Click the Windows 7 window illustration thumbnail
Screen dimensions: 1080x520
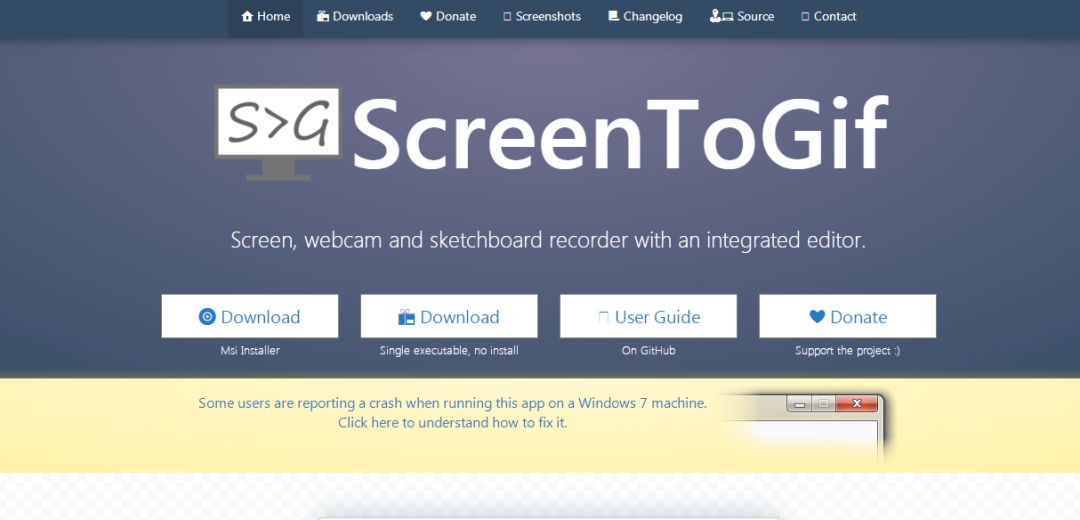pyautogui.click(x=806, y=428)
